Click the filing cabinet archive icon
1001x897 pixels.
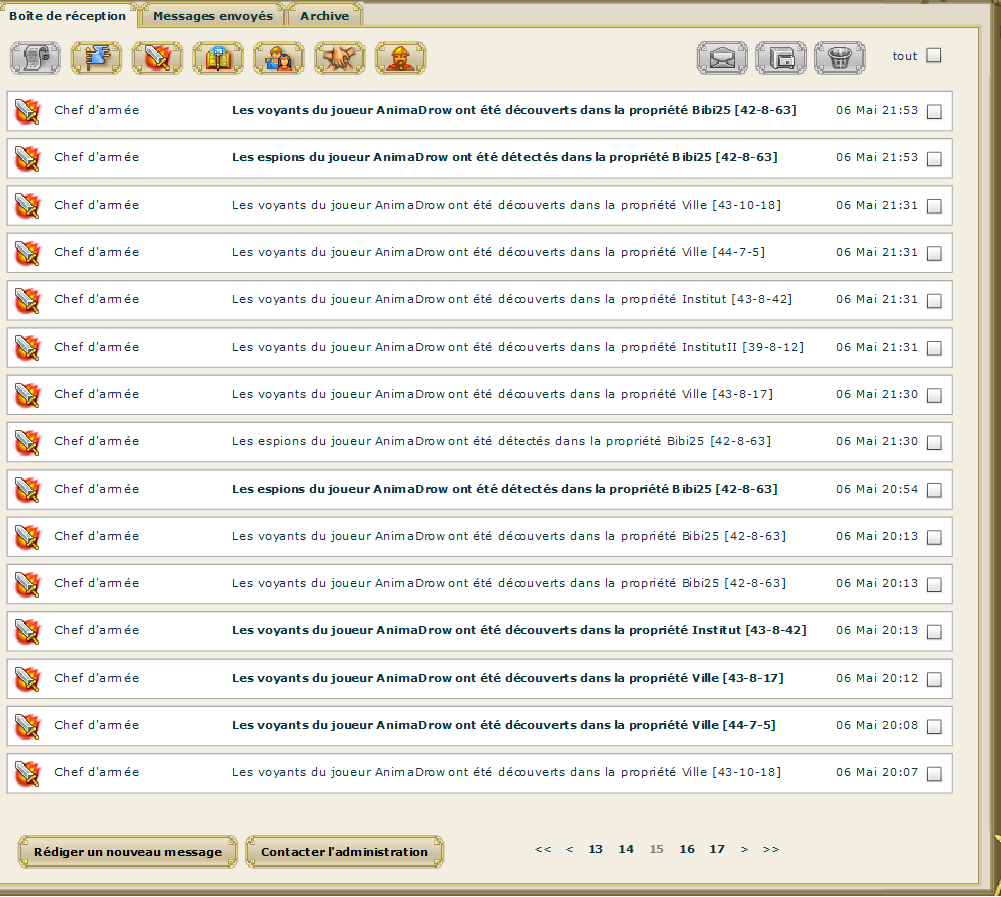(x=781, y=58)
